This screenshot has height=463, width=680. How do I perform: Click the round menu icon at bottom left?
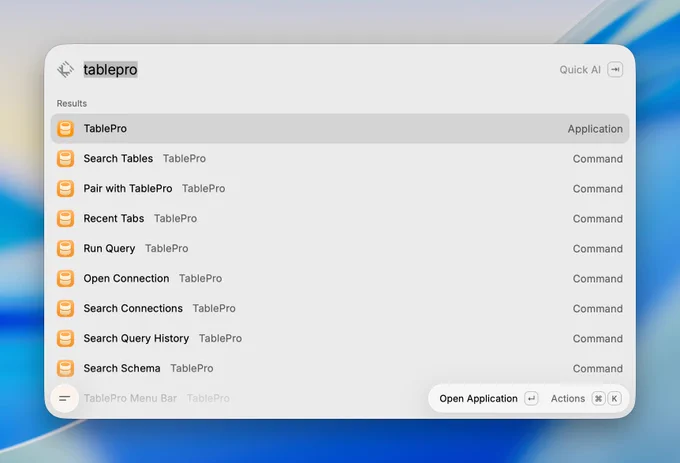tap(65, 398)
